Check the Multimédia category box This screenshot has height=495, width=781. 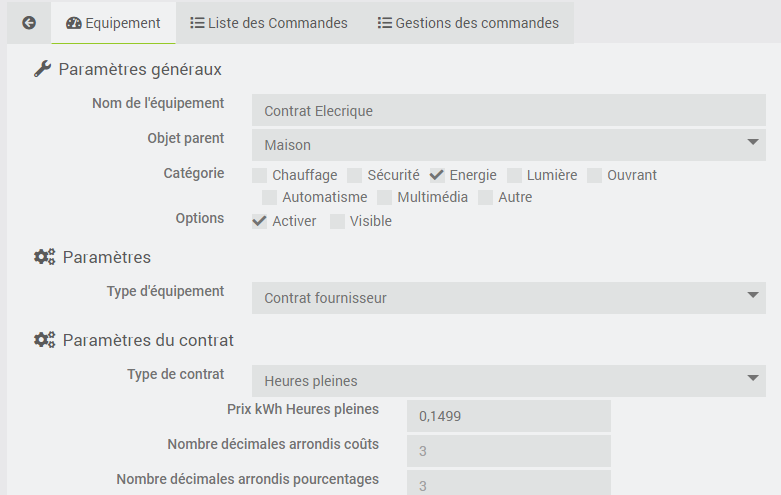[x=385, y=198]
